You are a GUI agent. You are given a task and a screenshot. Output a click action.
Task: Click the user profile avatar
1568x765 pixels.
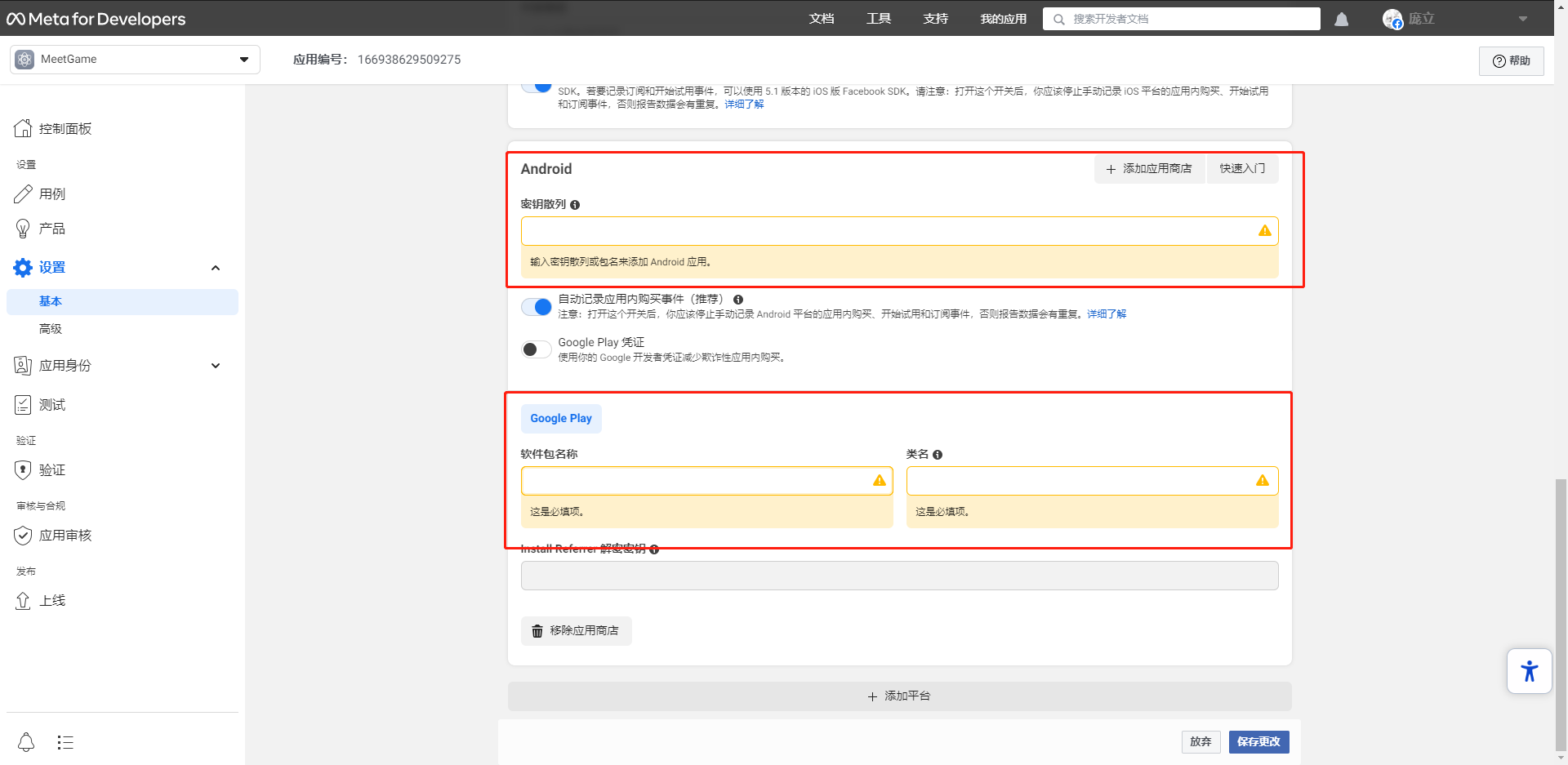click(1392, 19)
